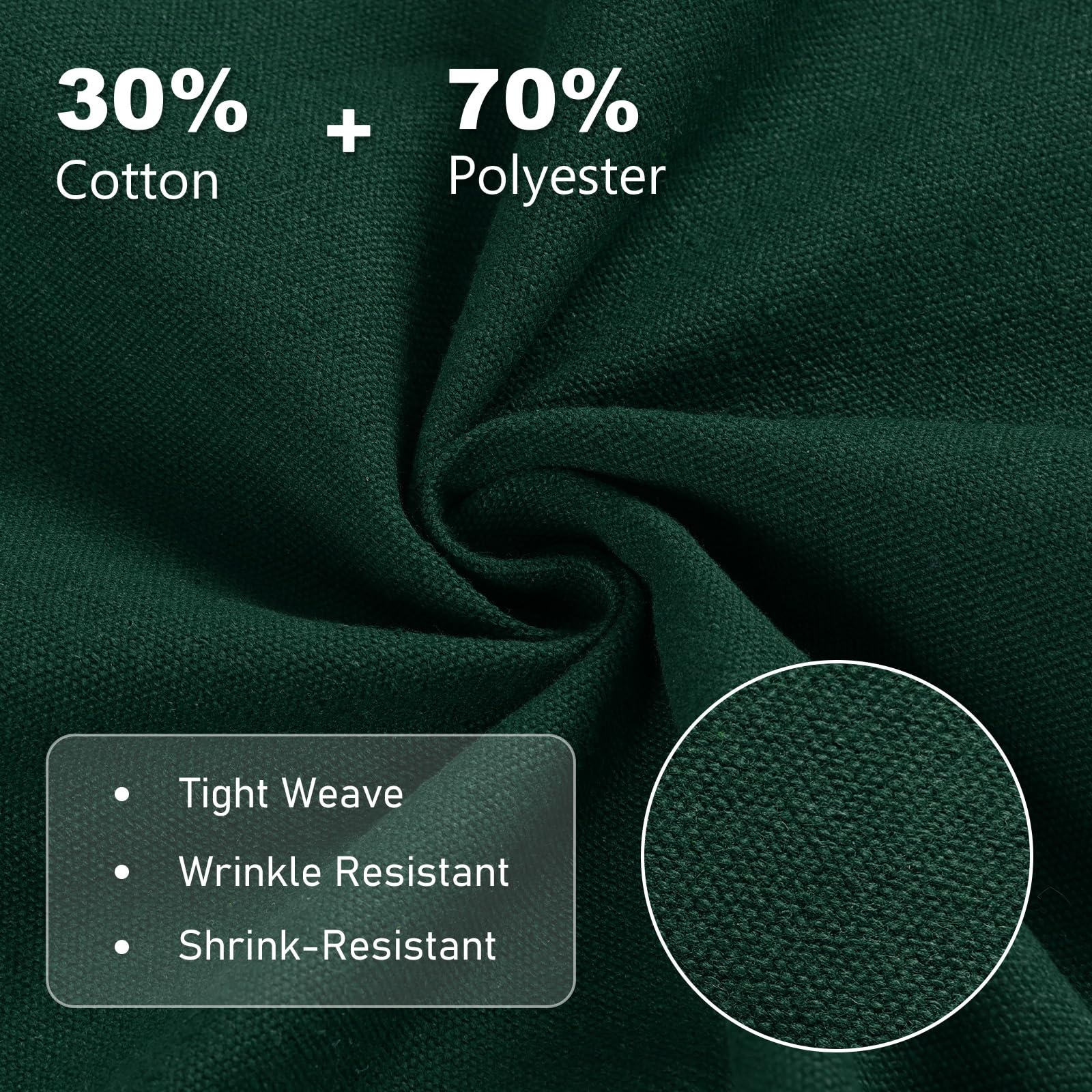Select the bullet beside Wrinkle Resistant

123,872
